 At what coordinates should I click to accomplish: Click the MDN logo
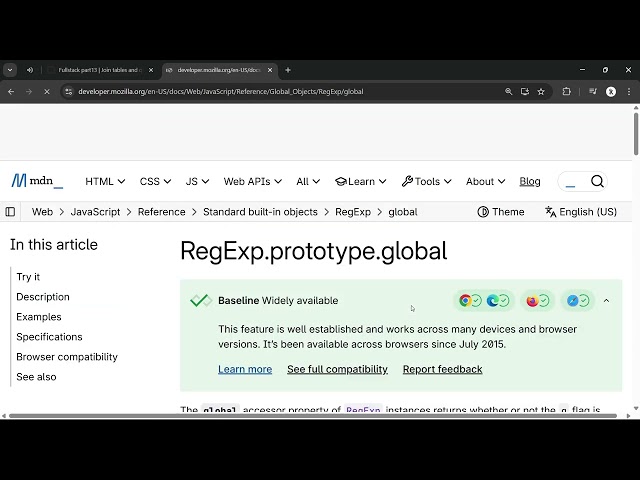point(37,181)
